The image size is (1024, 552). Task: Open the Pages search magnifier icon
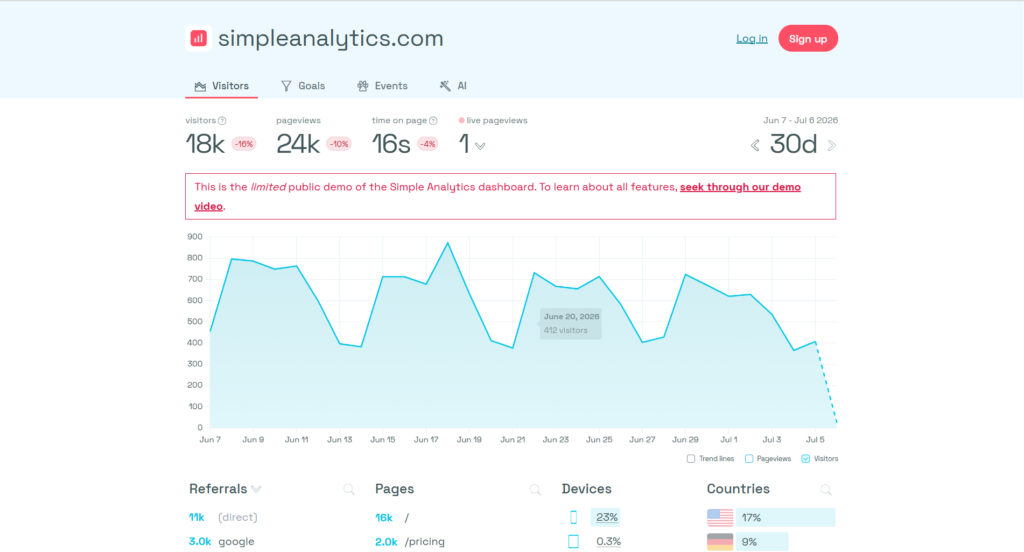[x=536, y=489]
